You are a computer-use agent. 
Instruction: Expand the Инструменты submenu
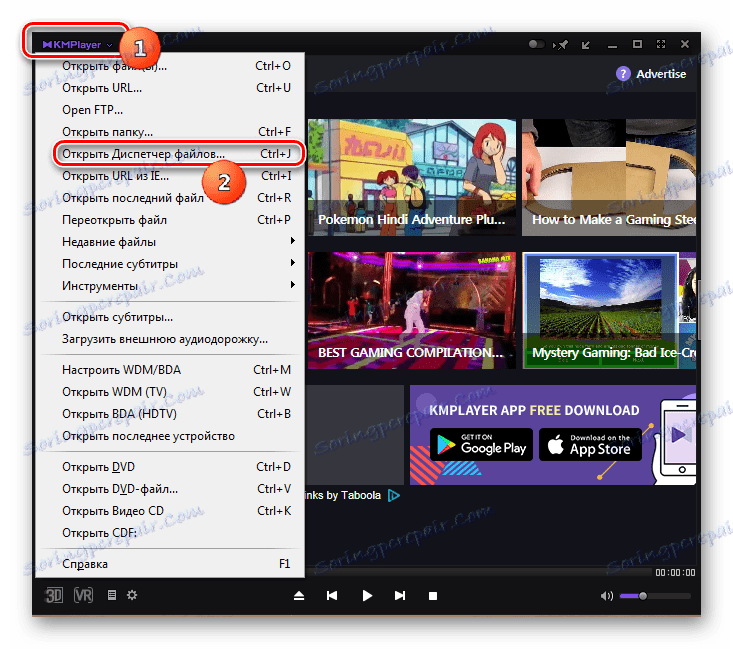click(x=170, y=286)
